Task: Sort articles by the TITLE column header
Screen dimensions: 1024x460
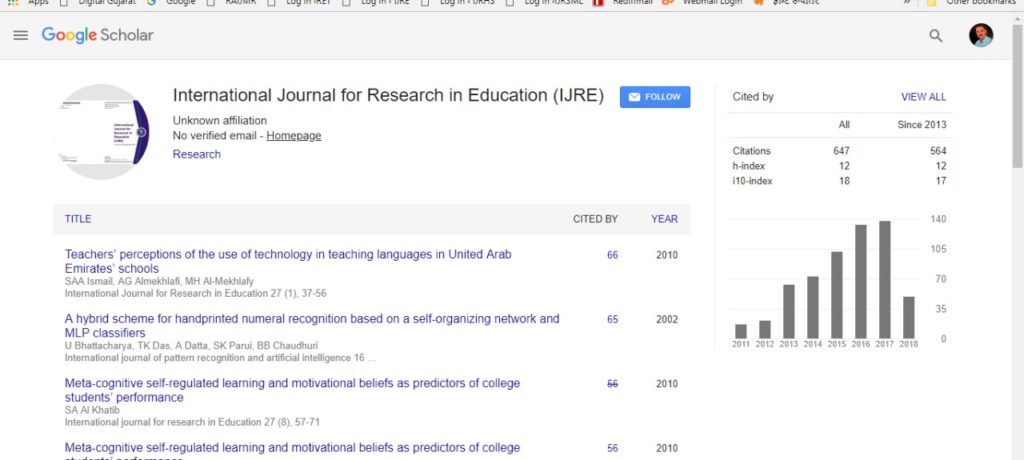Action: 78,219
